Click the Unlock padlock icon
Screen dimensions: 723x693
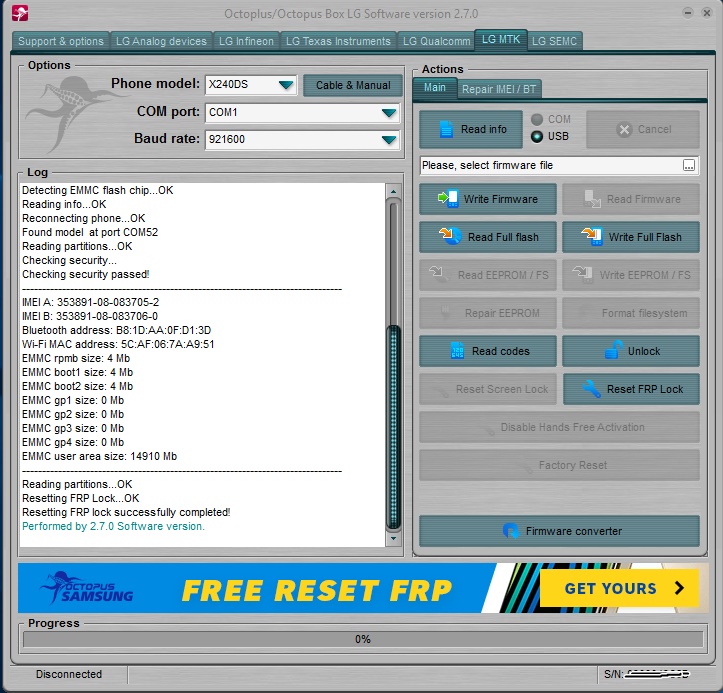click(x=614, y=350)
